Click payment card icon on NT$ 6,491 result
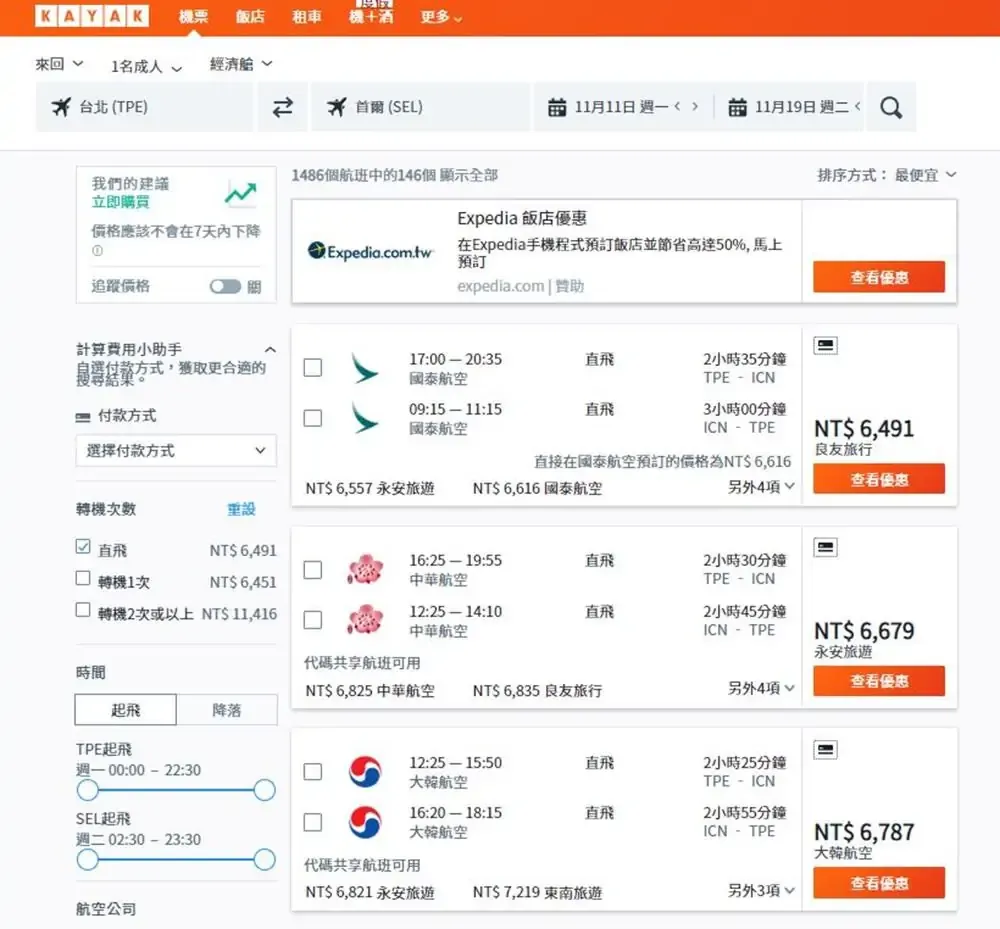The width and height of the screenshot is (1000, 929). point(825,346)
